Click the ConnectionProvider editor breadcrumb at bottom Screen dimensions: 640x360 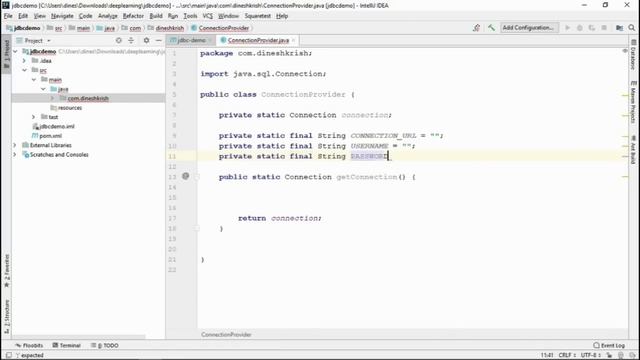click(226, 334)
